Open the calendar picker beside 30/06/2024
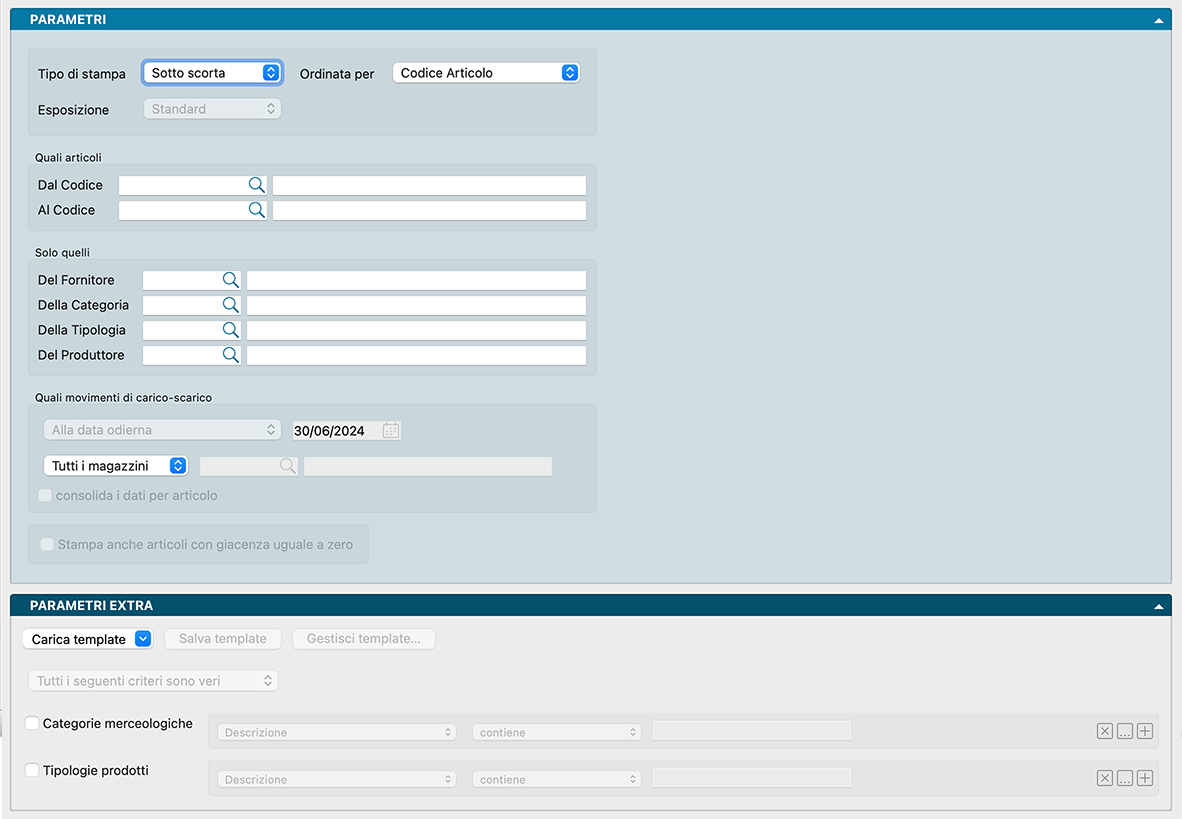The width and height of the screenshot is (1182, 819). [x=391, y=431]
